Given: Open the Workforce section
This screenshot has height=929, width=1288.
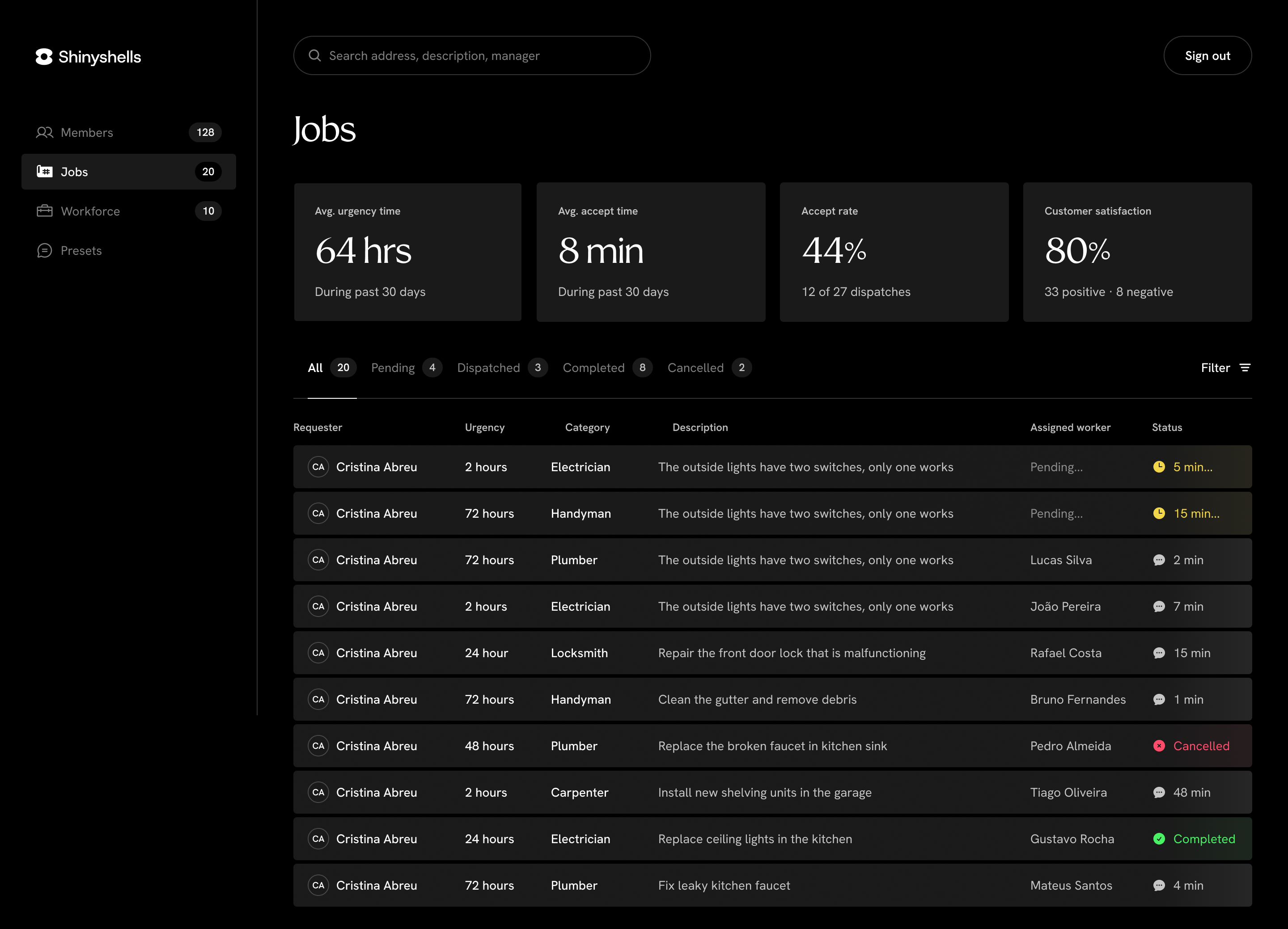Looking at the screenshot, I should 128,211.
